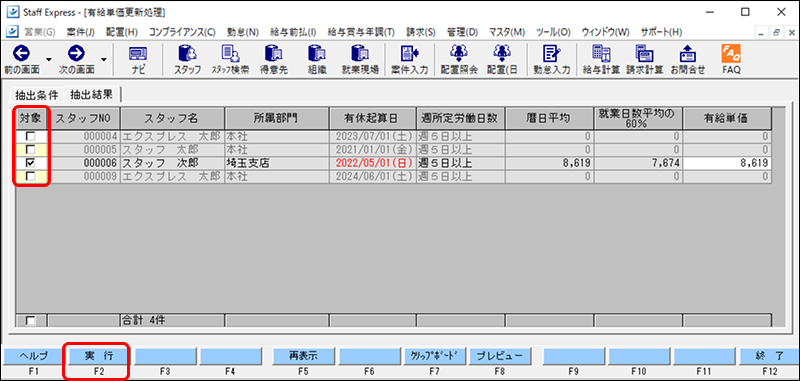Open the ナビ navigation icon
Viewport: 800px width, 381px height.
138,54
